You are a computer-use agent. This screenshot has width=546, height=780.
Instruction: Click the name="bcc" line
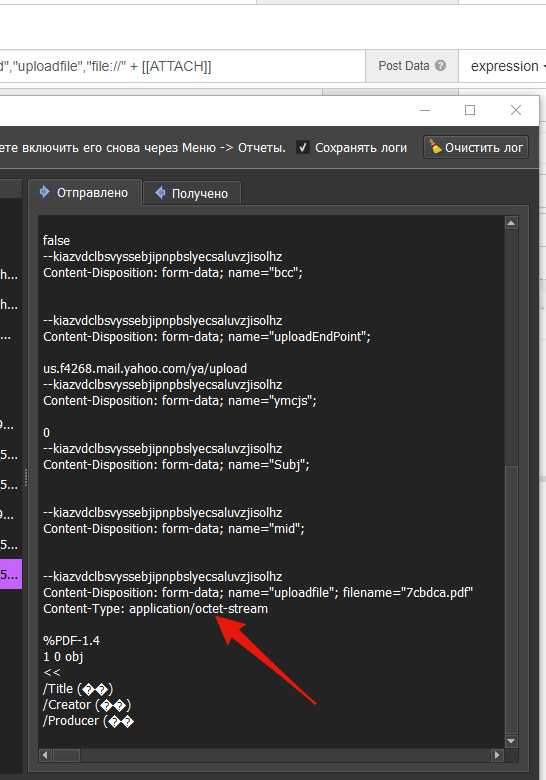173,273
